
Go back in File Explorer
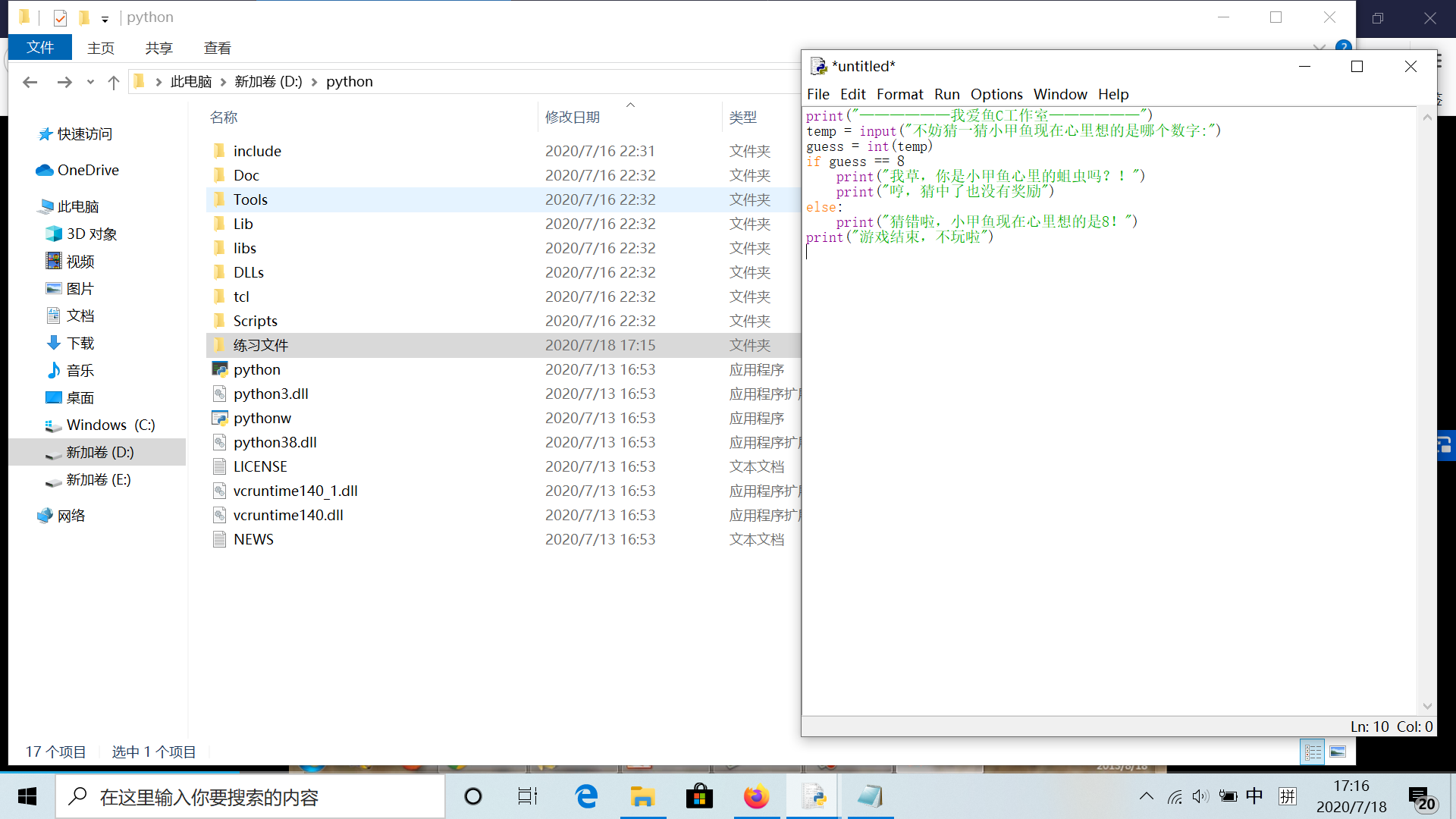tap(30, 82)
